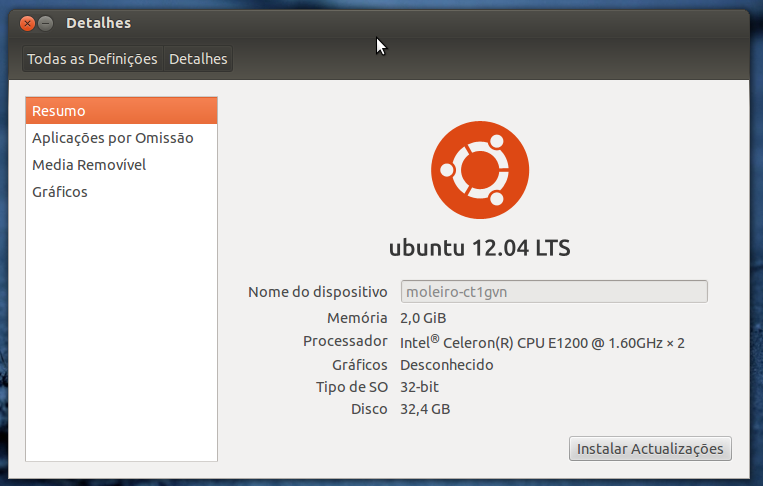
Task: Click the 32,4 GB disk value
Action: click(425, 409)
